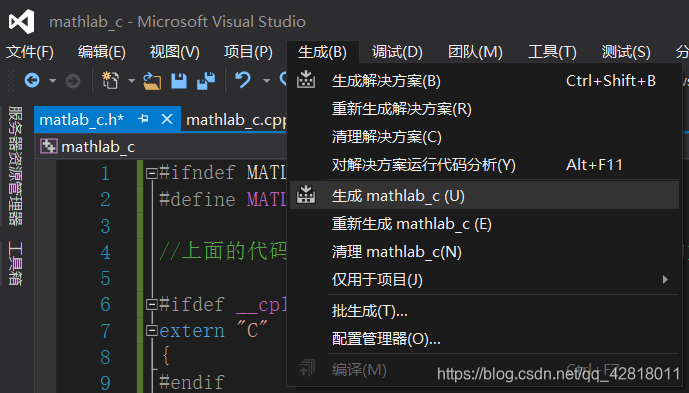Close the matlab_c.h tab

click(x=167, y=119)
